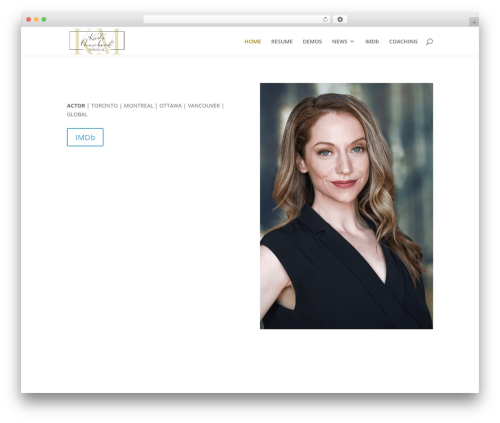Select IMDb in the navigation bar
The width and height of the screenshot is (500, 423).
pos(372,41)
